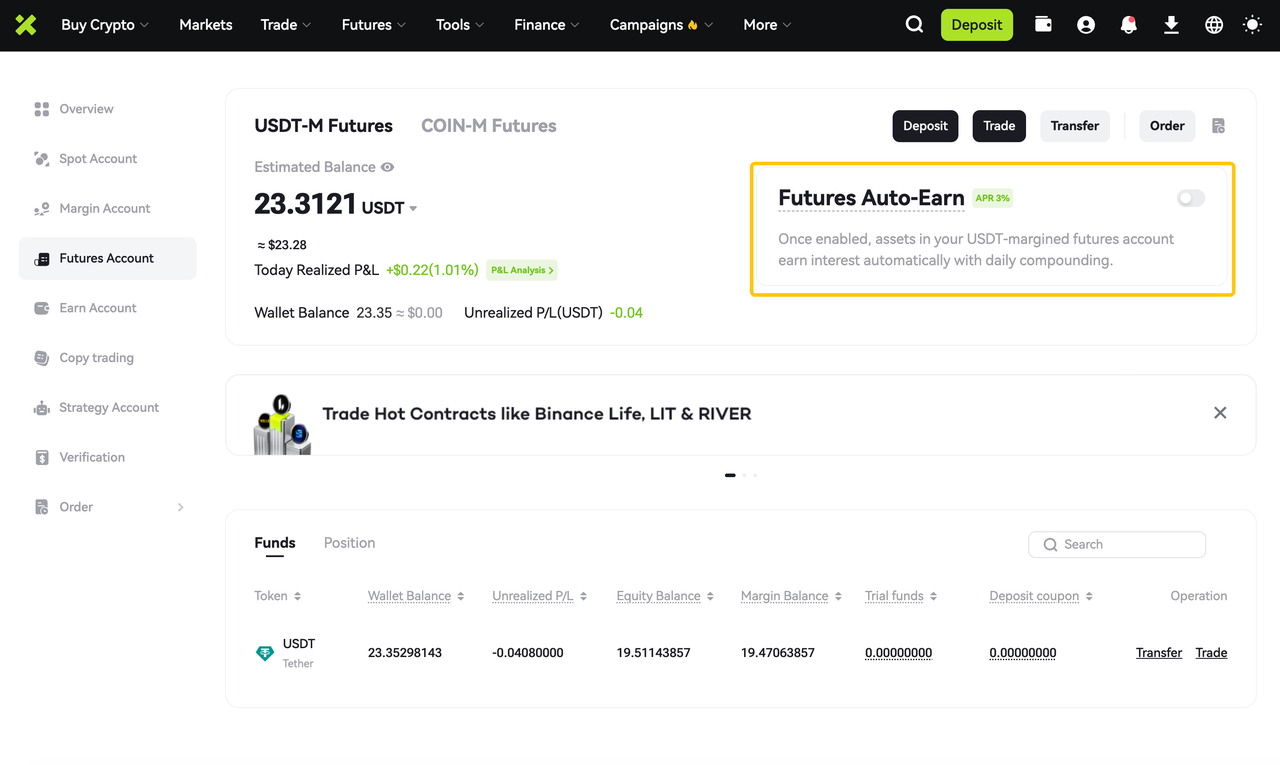The height and width of the screenshot is (765, 1280).
Task: Open the notifications bell icon
Action: (x=1129, y=25)
